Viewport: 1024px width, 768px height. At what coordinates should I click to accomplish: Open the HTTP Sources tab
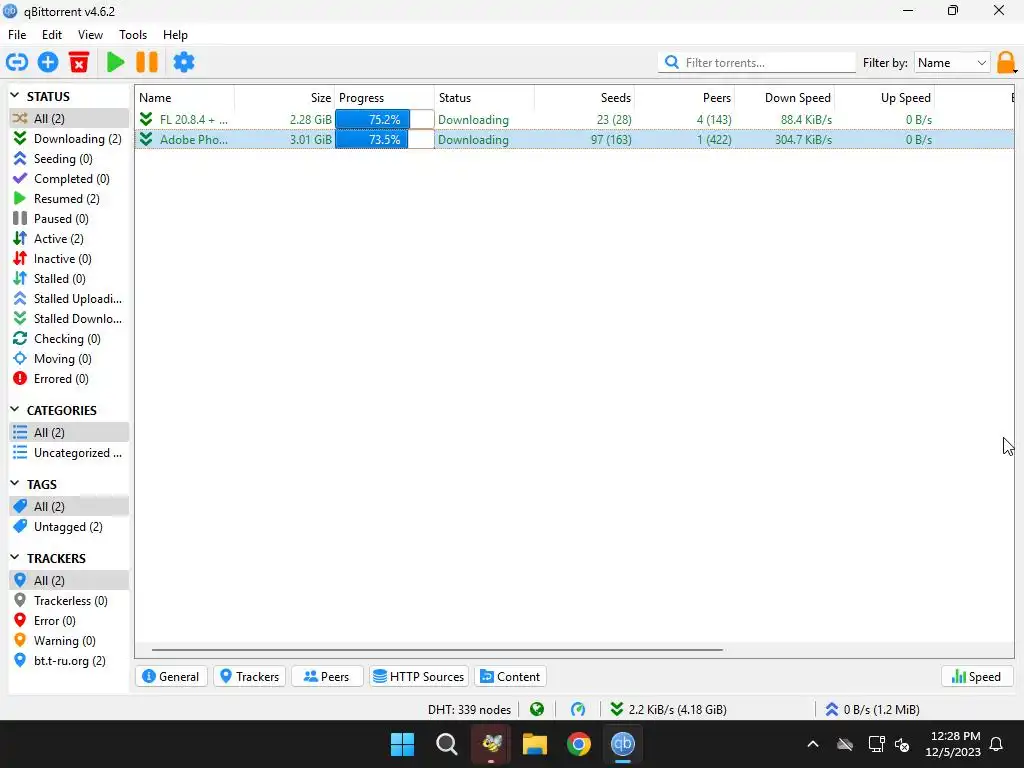[x=419, y=677]
